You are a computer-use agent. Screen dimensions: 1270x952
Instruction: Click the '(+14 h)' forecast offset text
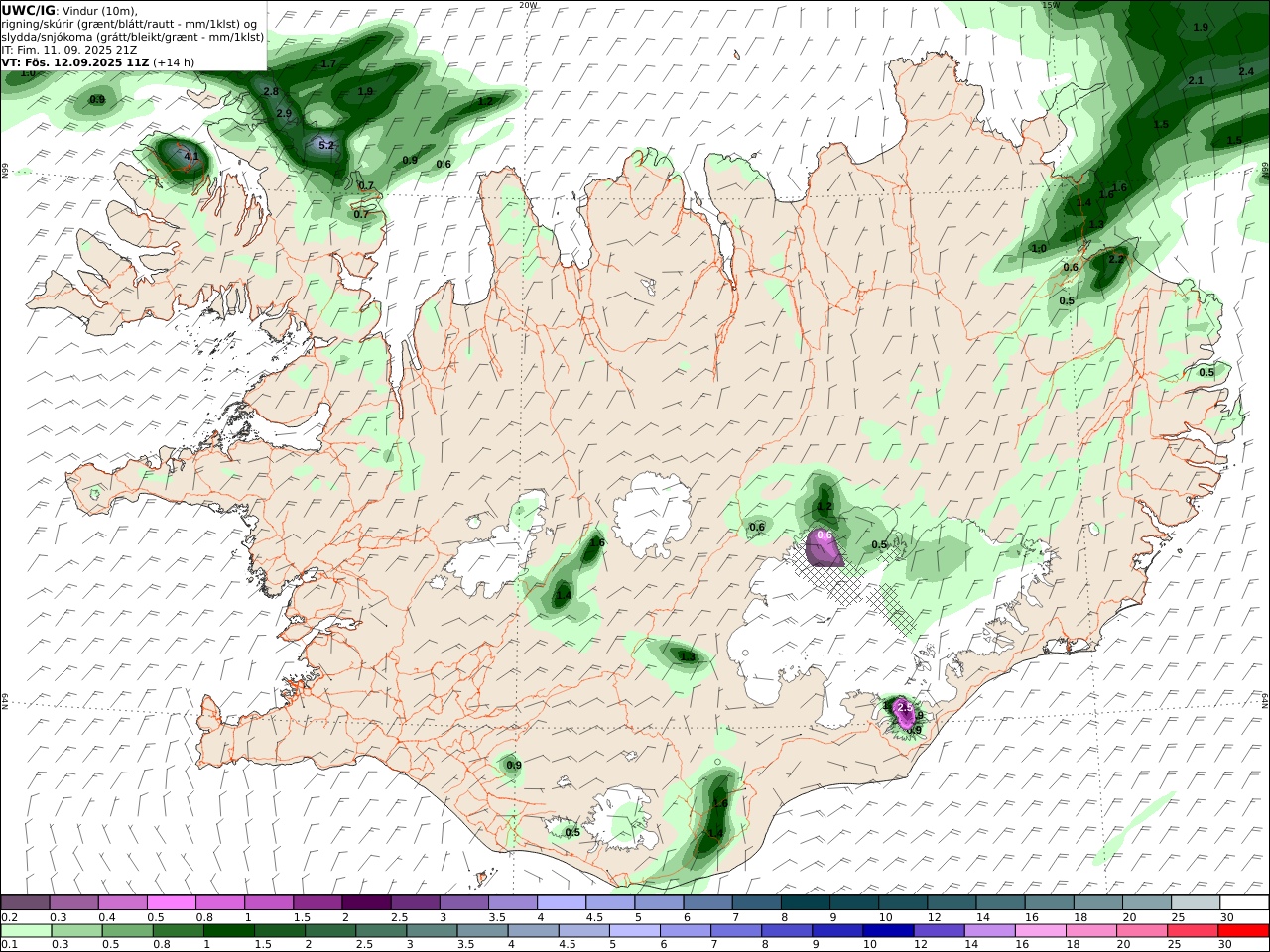174,61
